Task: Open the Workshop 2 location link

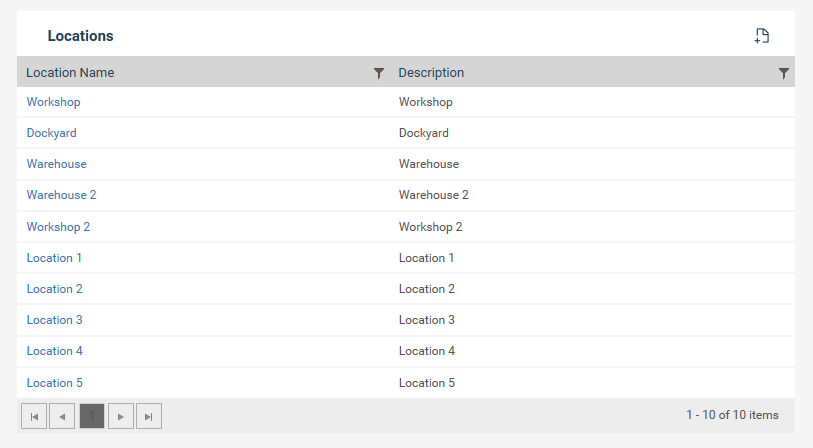Action: (58, 227)
